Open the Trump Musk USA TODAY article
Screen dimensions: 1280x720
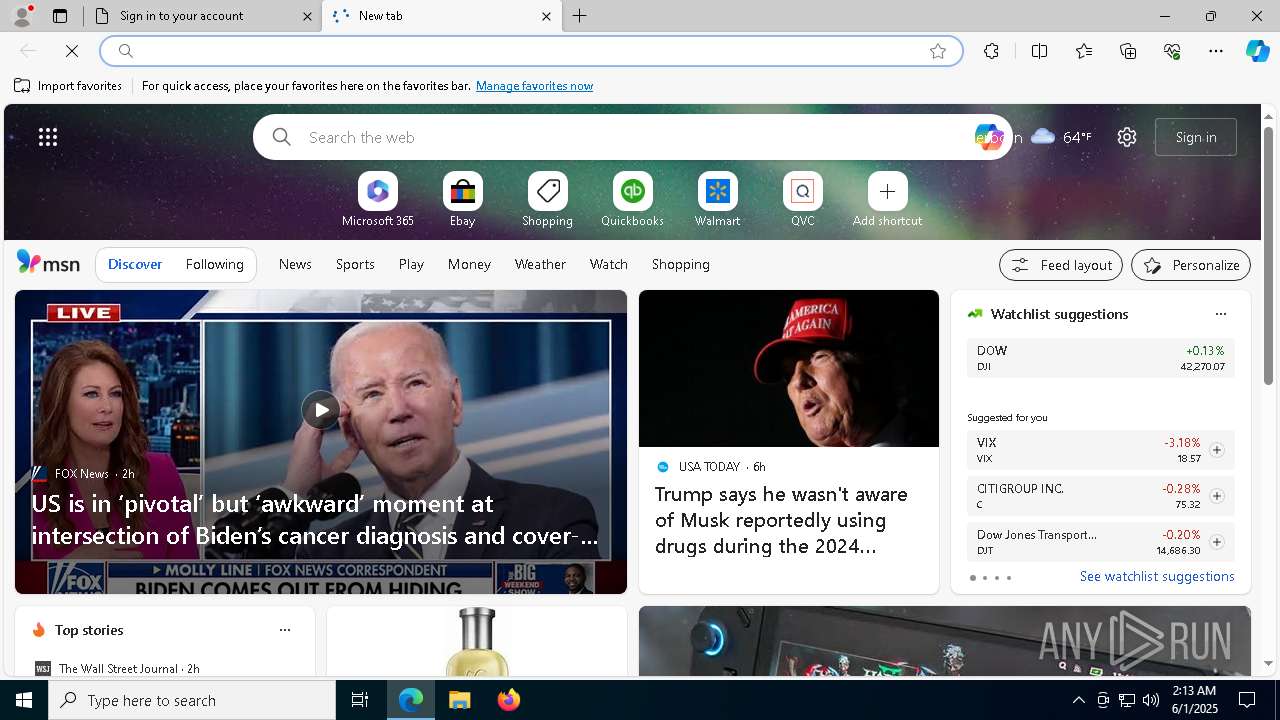pyautogui.click(x=782, y=520)
